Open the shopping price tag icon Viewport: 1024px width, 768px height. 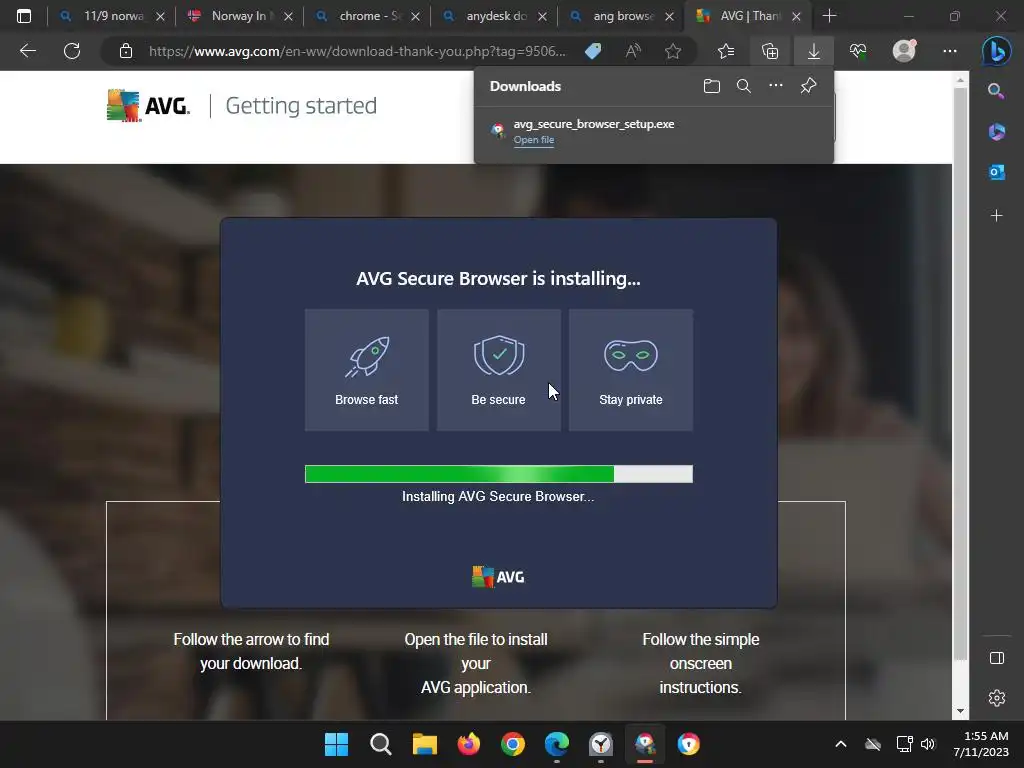click(593, 51)
